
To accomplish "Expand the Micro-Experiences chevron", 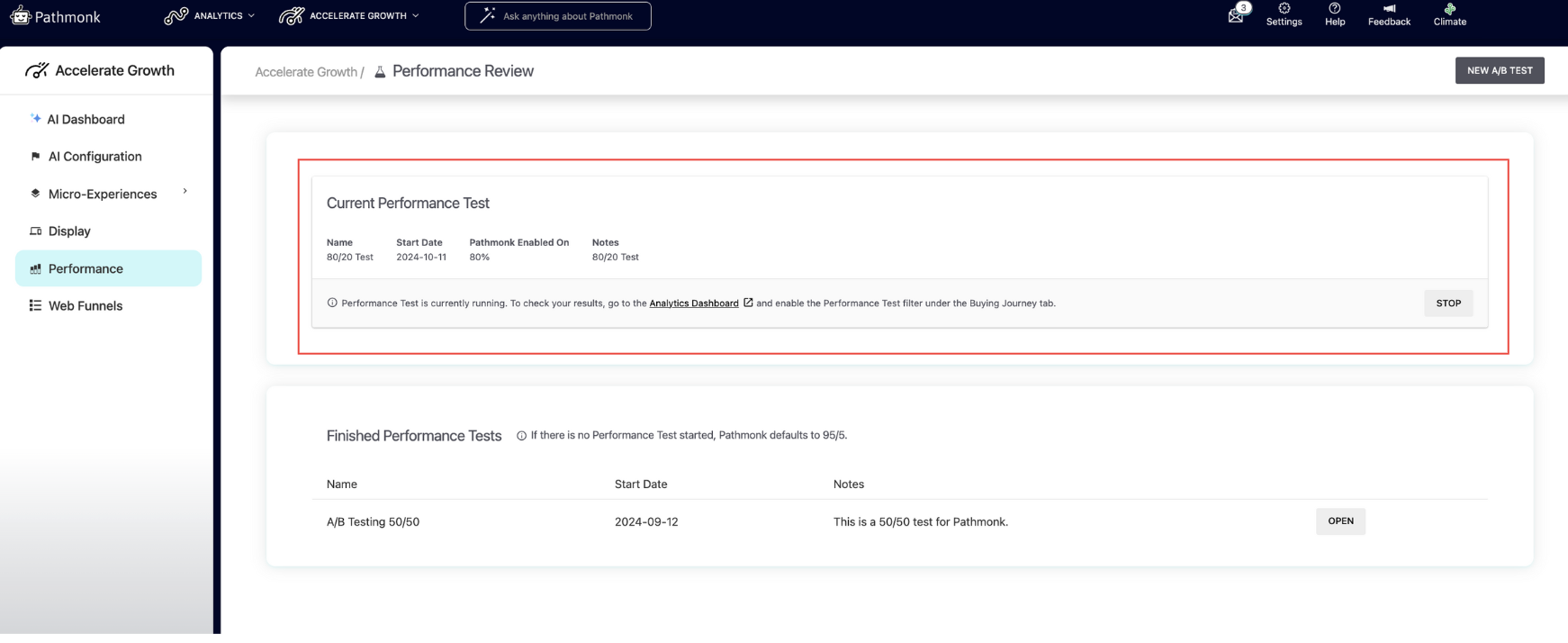I will (185, 191).
